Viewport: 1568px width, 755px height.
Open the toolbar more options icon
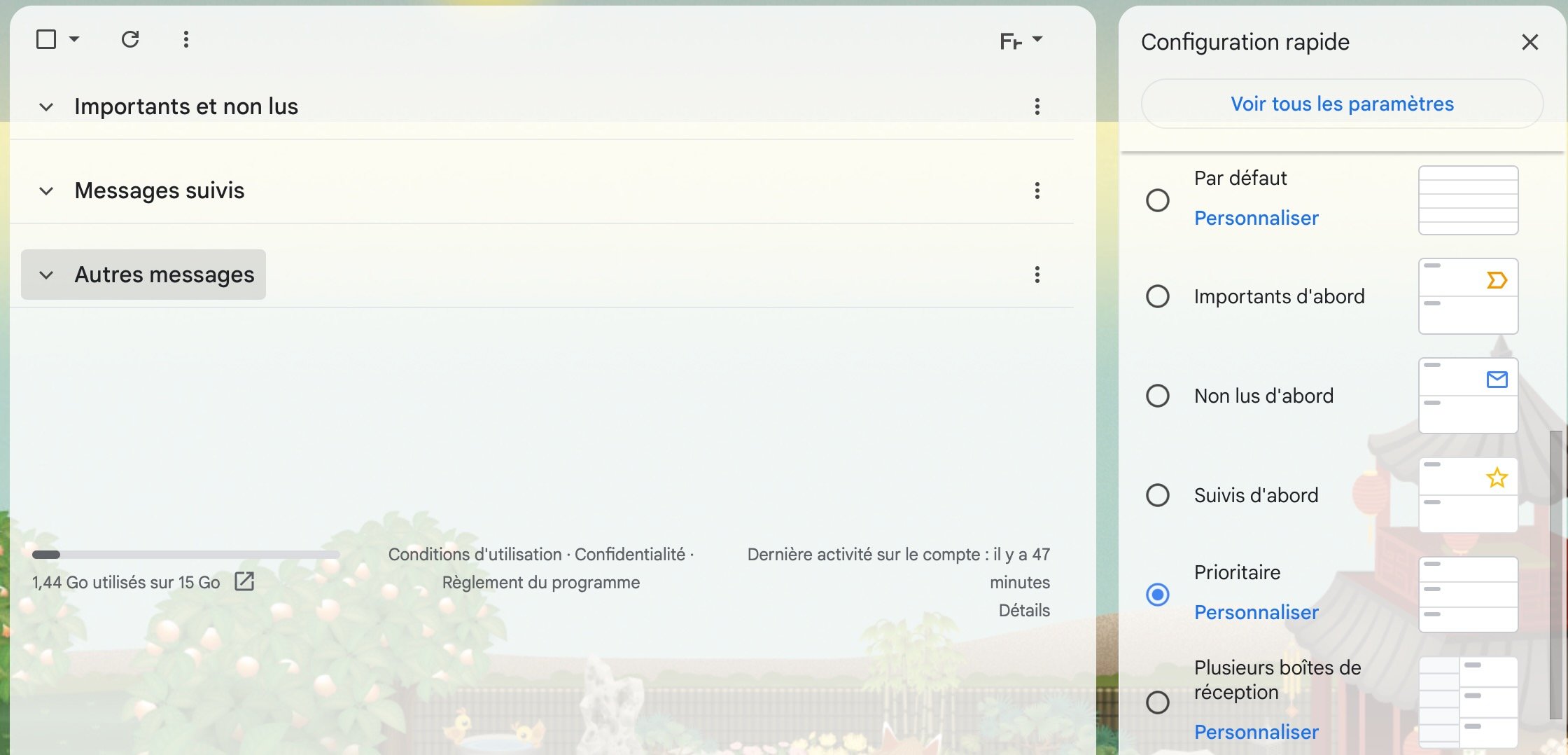186,39
